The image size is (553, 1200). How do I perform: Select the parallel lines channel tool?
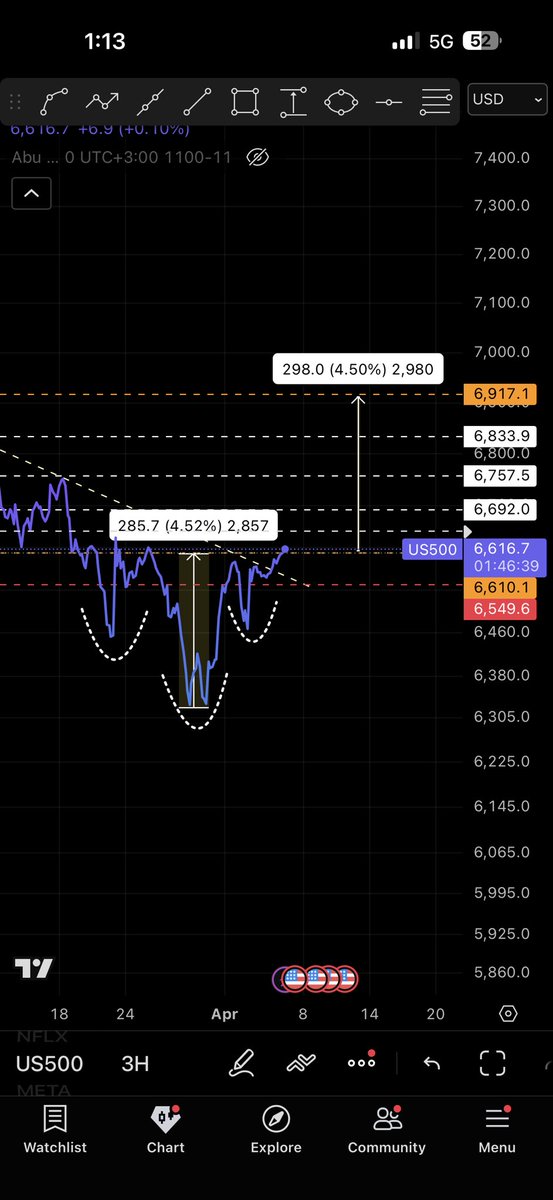point(436,101)
